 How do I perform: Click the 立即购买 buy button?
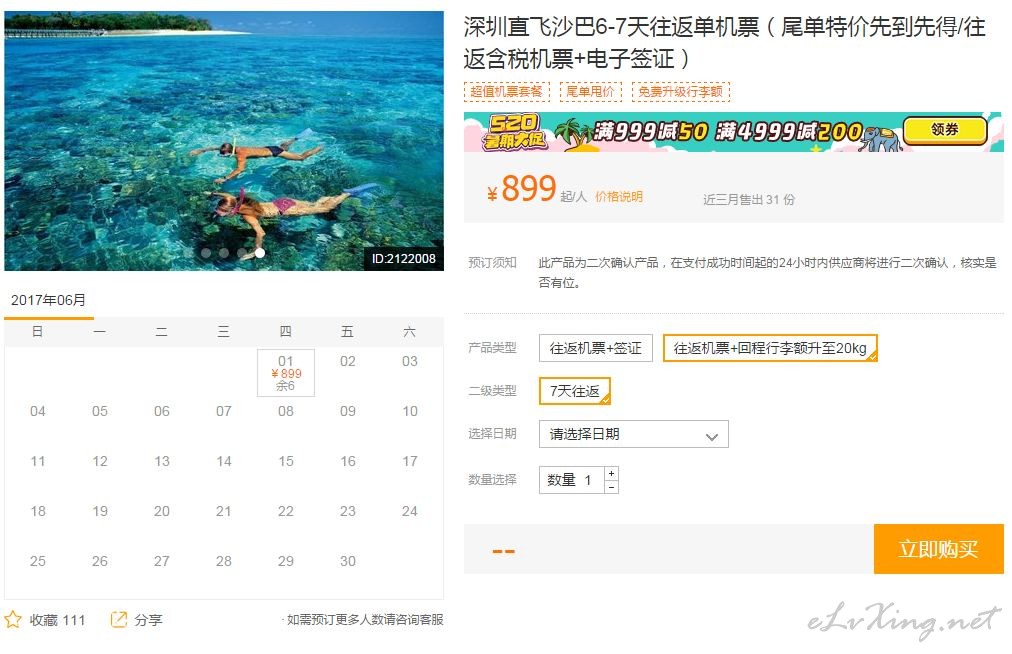pos(938,549)
